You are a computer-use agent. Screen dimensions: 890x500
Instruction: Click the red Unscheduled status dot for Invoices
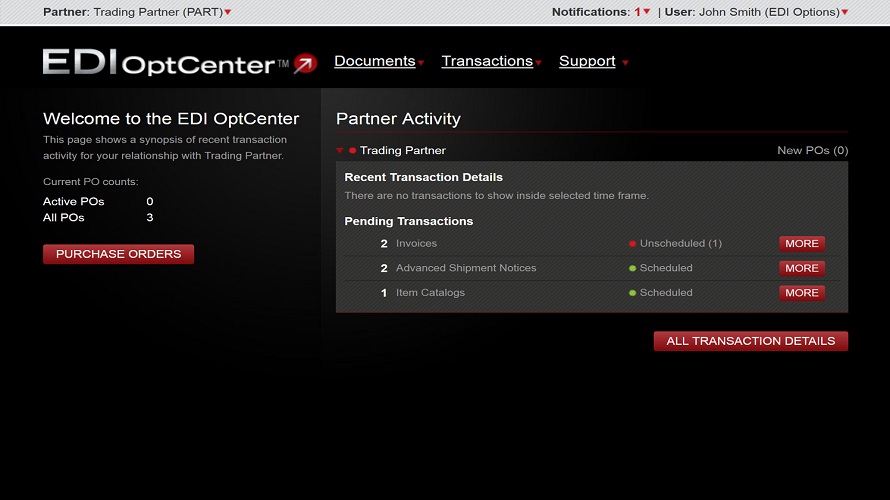pyautogui.click(x=632, y=244)
